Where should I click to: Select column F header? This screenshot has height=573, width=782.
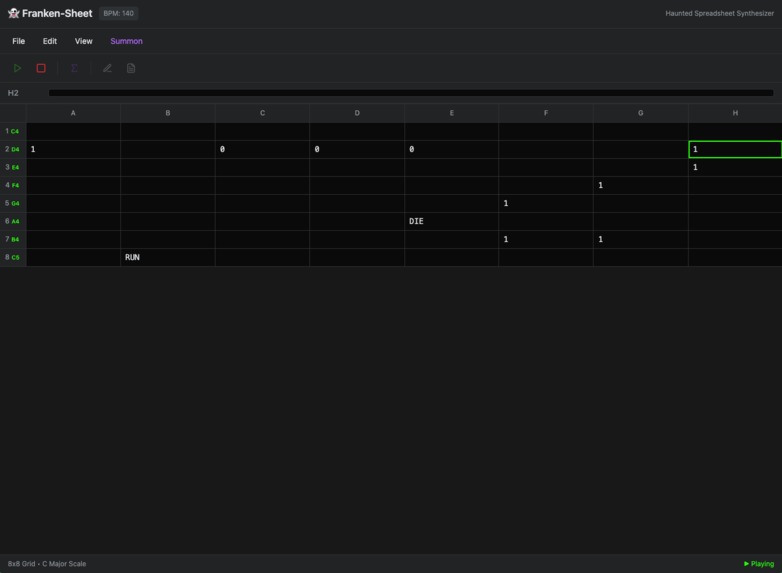coord(546,113)
